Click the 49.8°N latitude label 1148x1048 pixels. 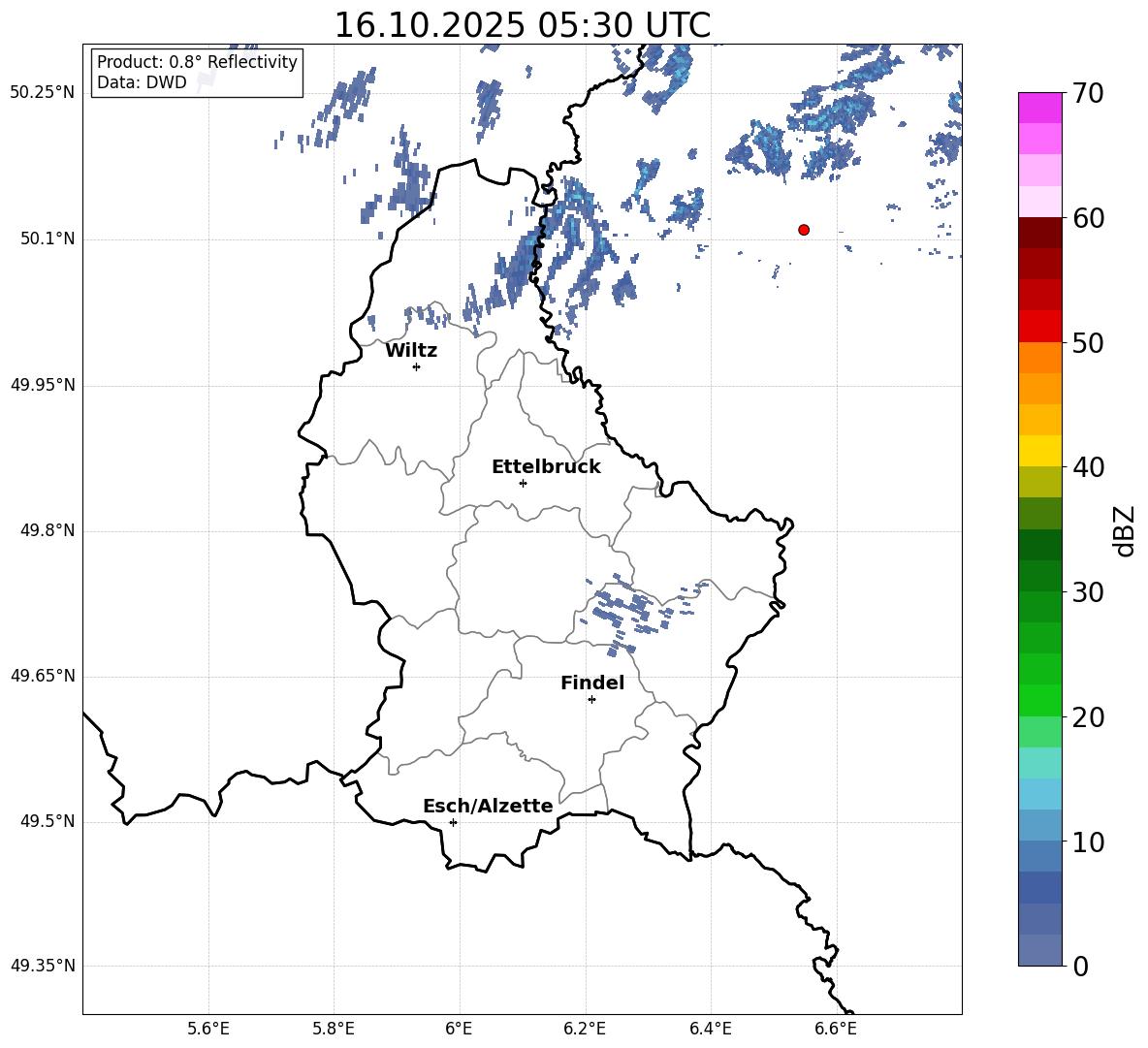48,530
